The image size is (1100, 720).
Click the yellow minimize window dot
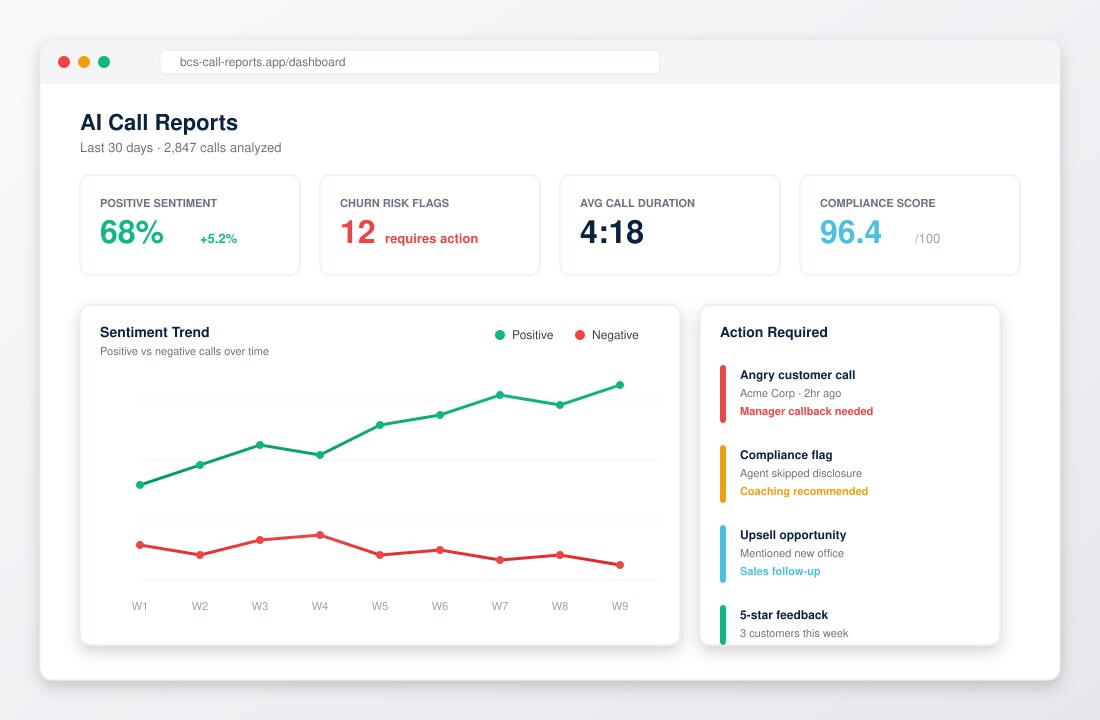pos(83,62)
